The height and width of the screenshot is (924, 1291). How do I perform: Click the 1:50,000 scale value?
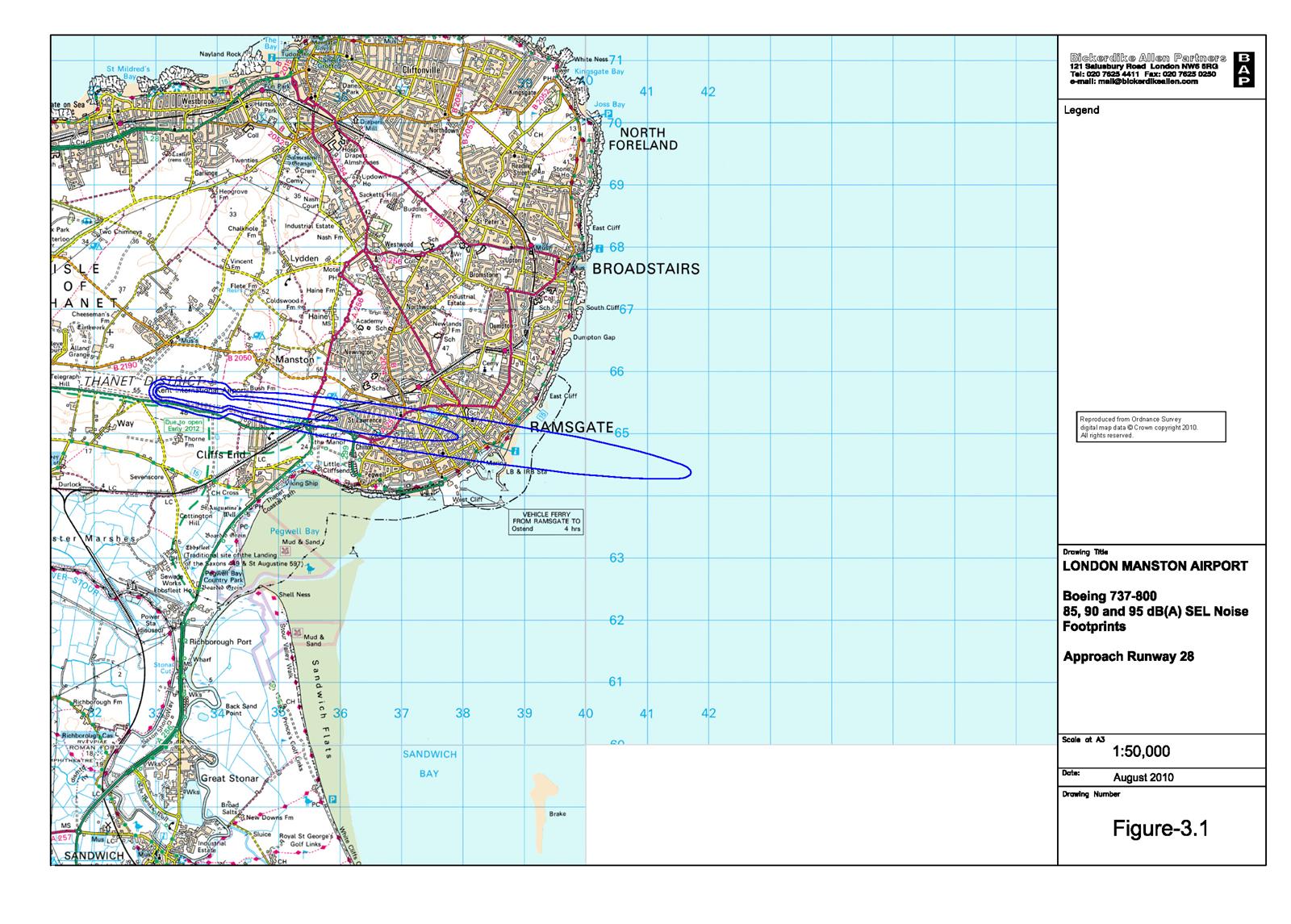point(1140,751)
